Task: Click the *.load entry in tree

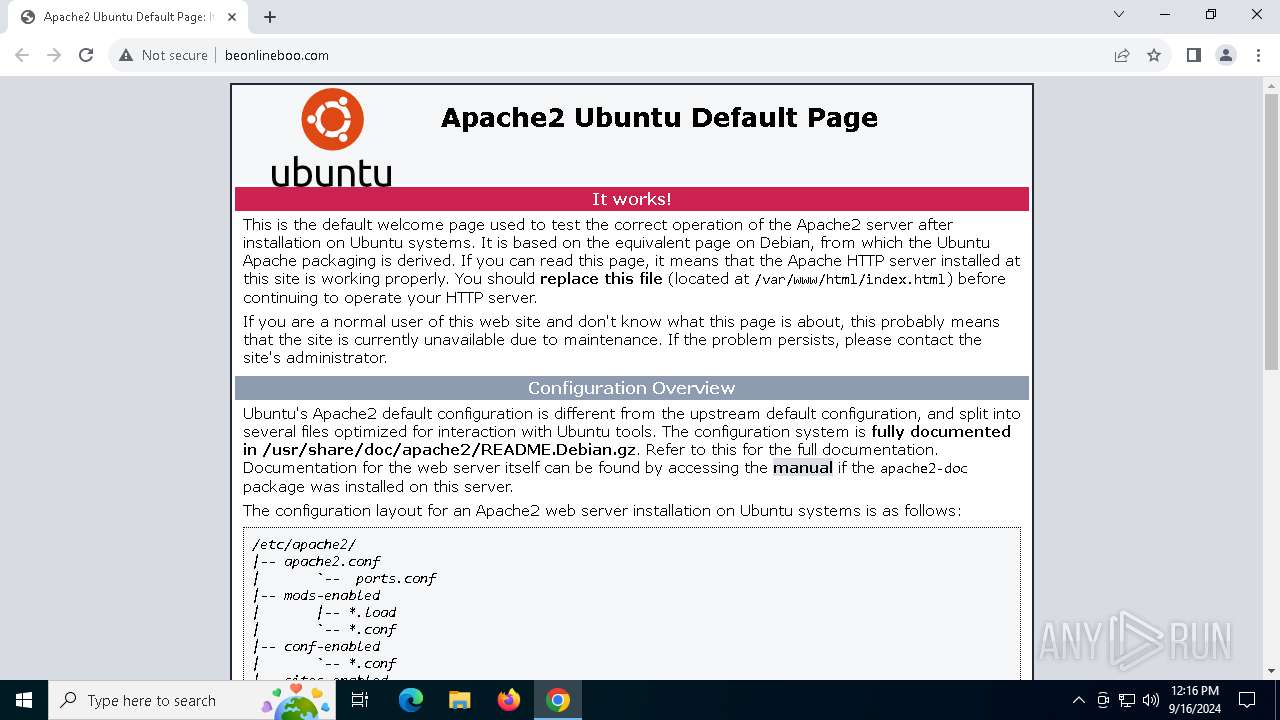Action: (x=372, y=612)
